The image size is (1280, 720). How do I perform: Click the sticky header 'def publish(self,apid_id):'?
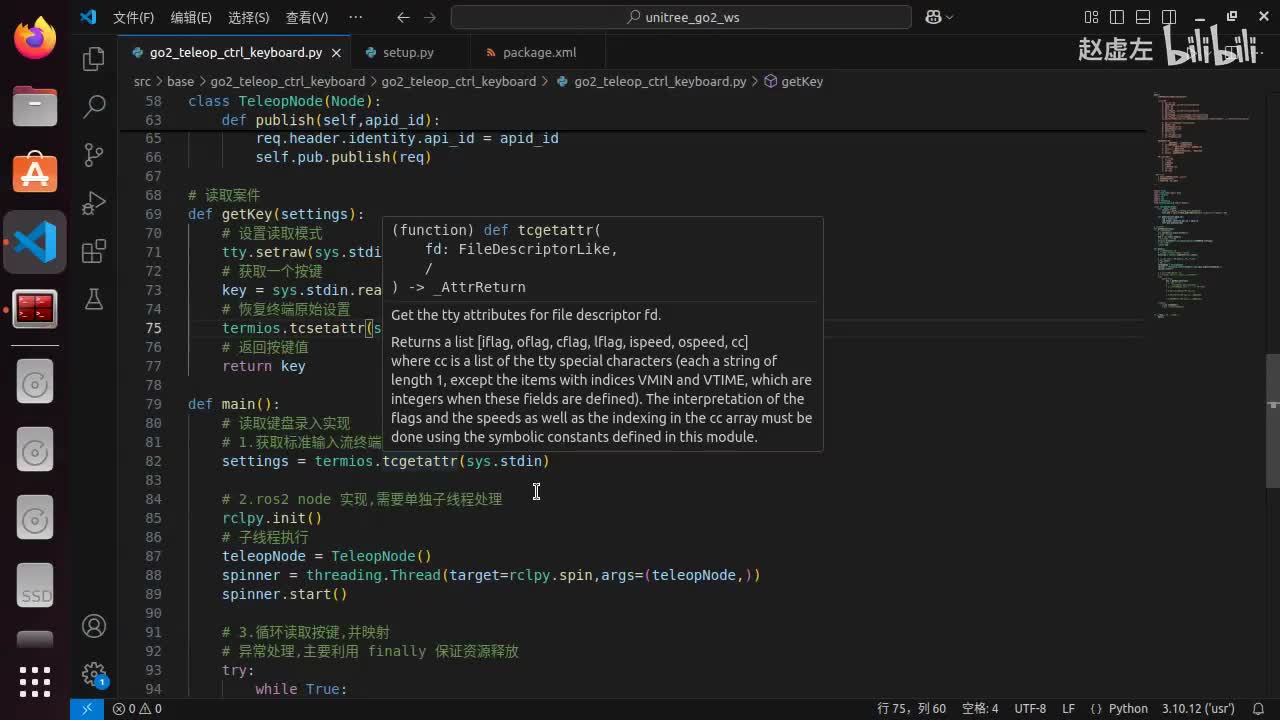point(331,120)
